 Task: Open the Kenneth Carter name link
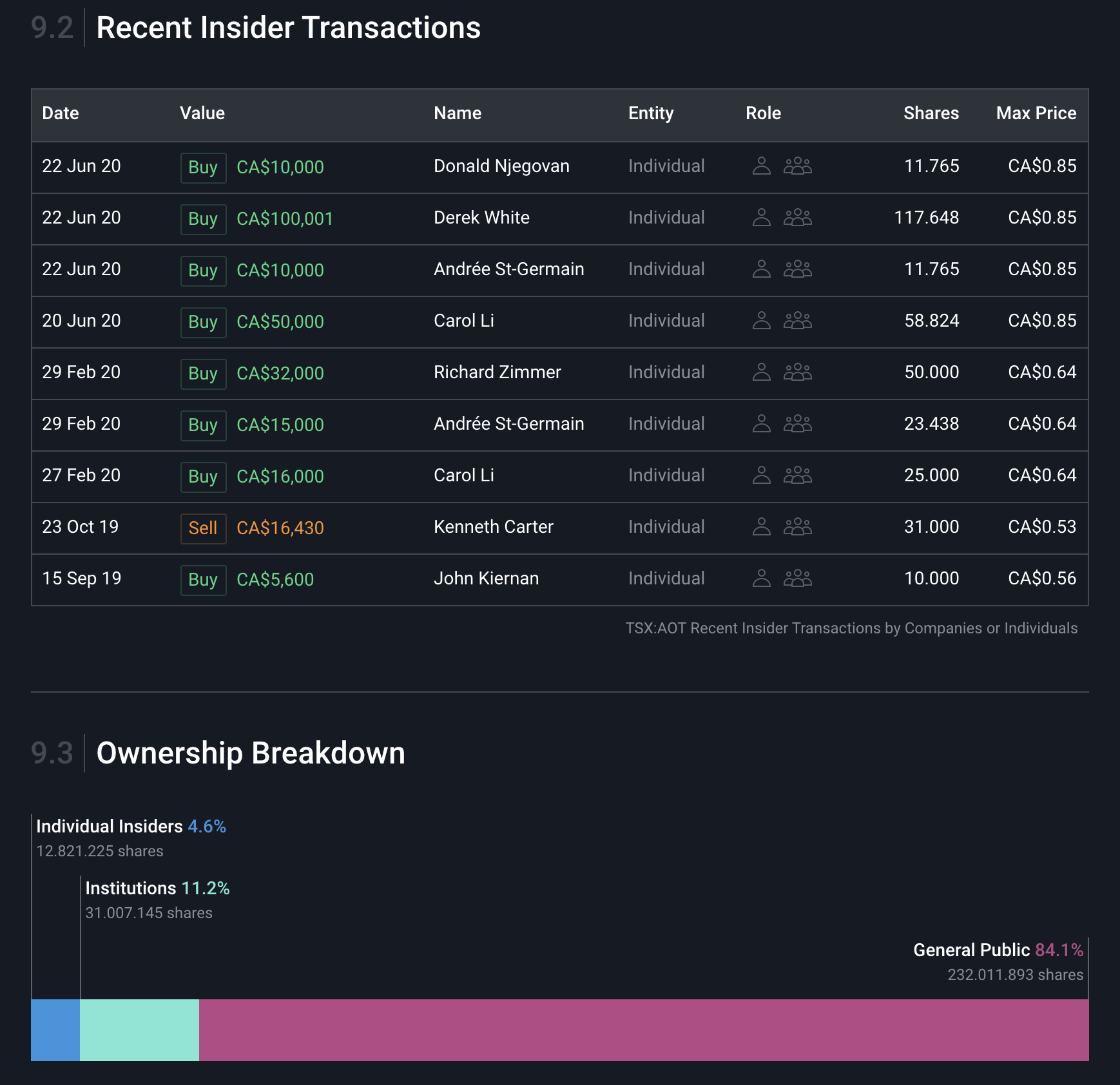click(x=494, y=527)
